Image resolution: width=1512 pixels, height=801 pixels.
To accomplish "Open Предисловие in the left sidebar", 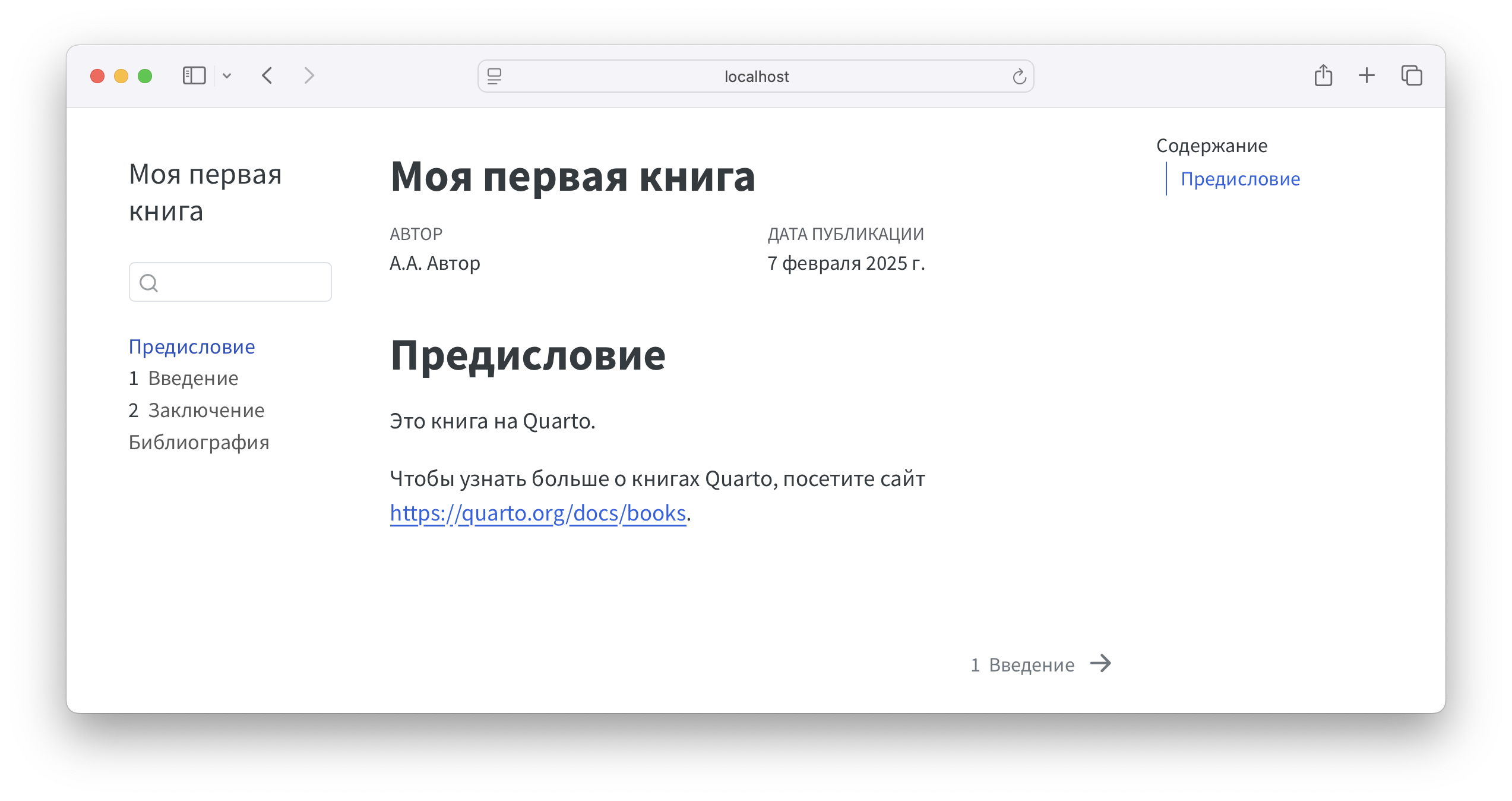I will coord(192,346).
